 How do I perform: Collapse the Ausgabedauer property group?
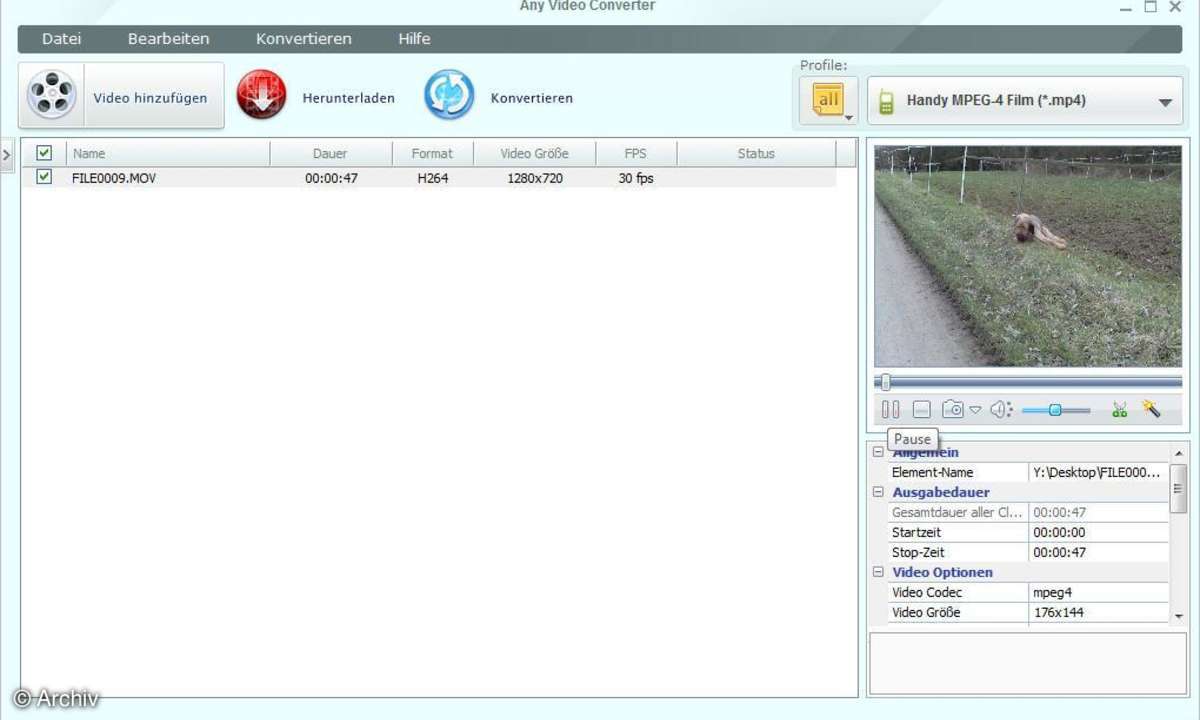pyautogui.click(x=878, y=492)
